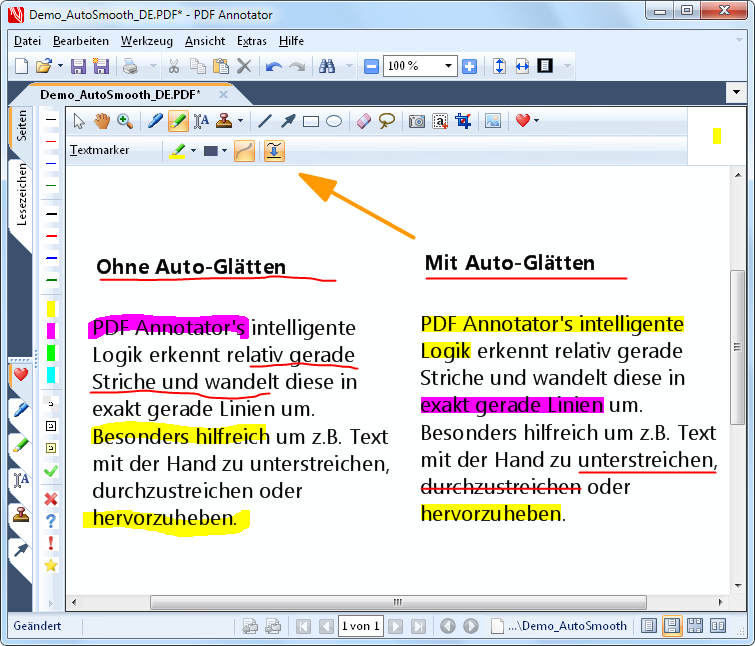Screen dimensions: 755x646
Task: Click the page number field 1 von 1
Action: (361, 626)
